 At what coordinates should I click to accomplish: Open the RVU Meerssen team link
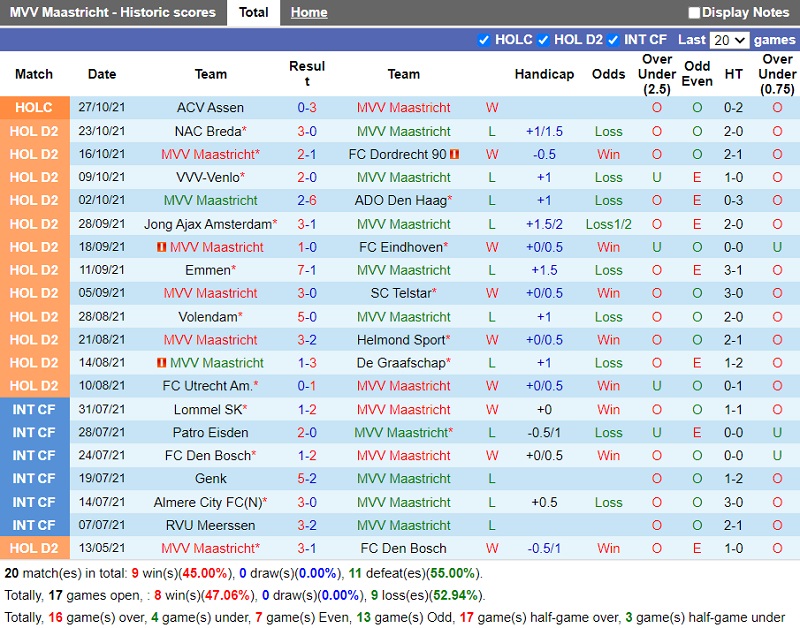click(210, 525)
